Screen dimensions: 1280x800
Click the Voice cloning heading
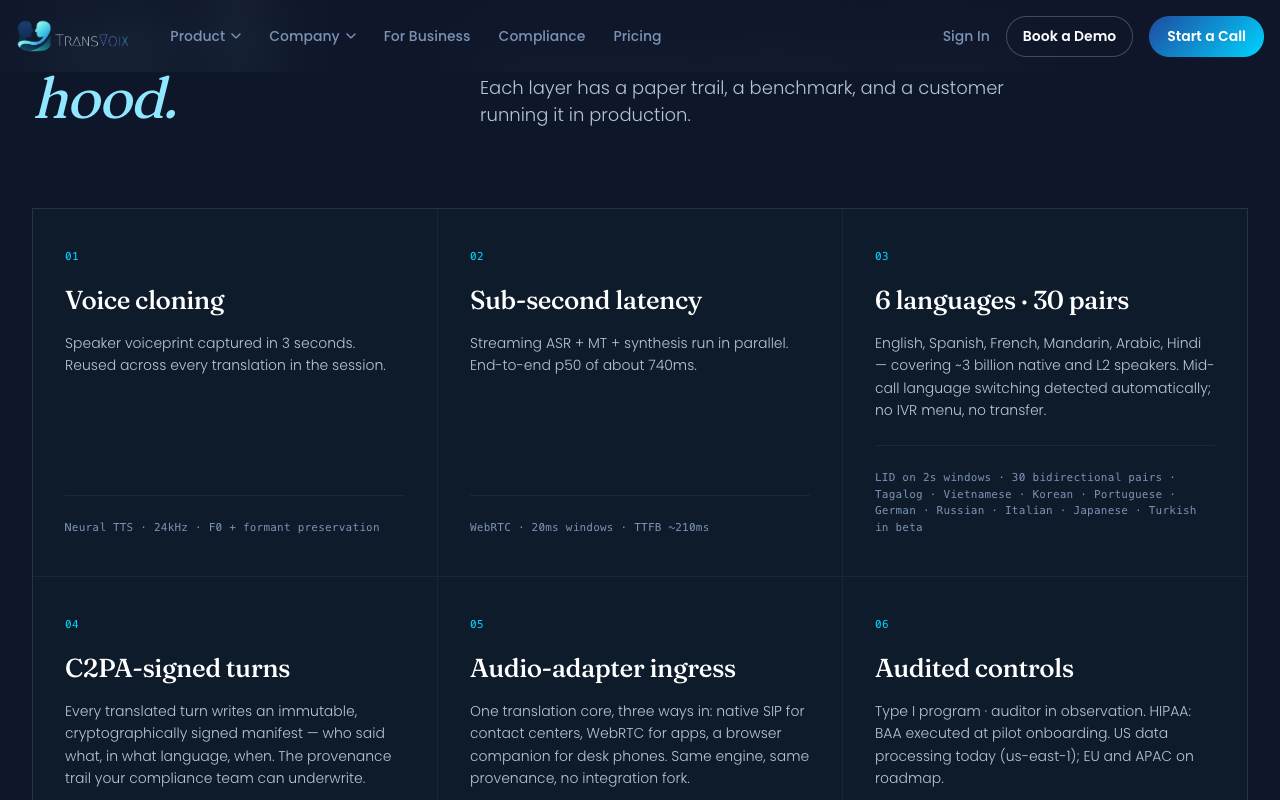145,300
